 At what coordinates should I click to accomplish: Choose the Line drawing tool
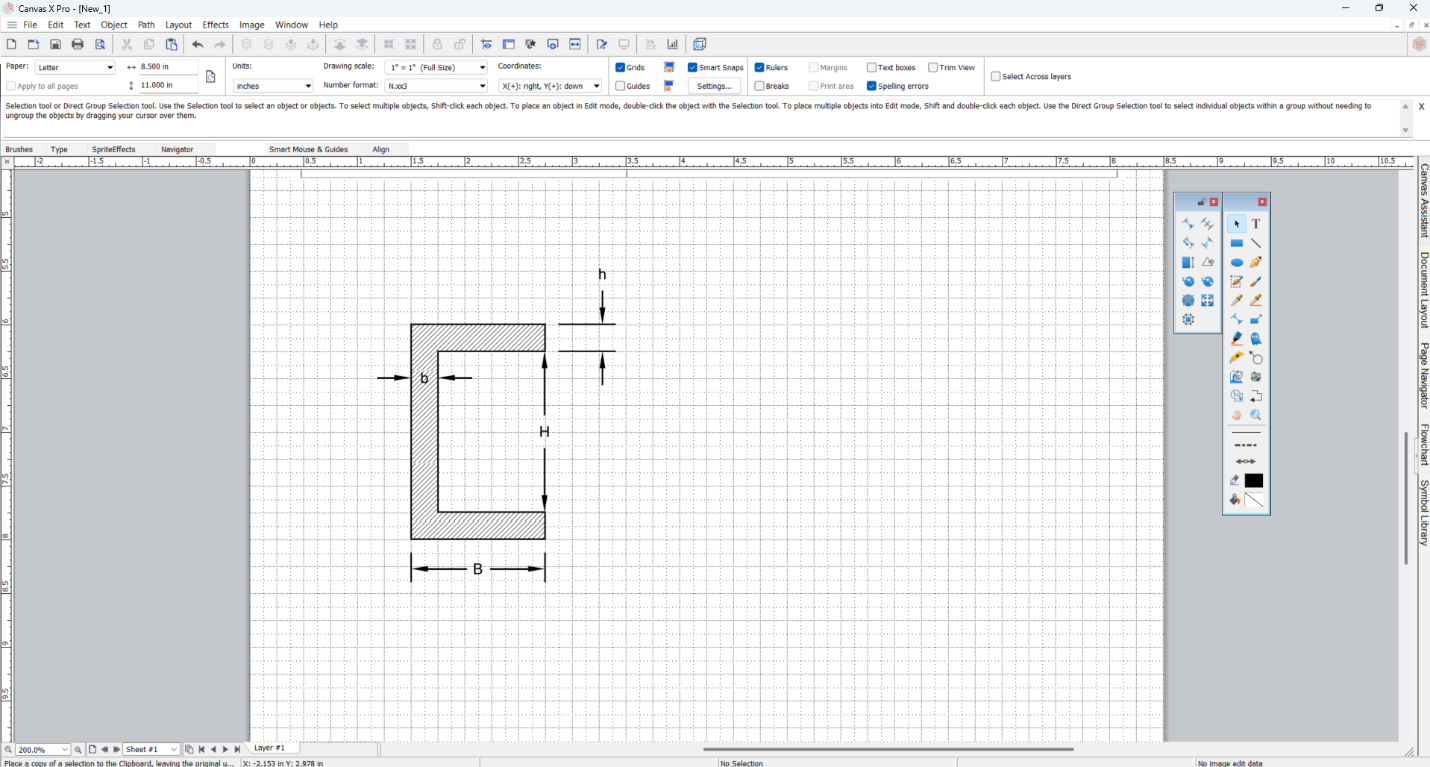1256,243
